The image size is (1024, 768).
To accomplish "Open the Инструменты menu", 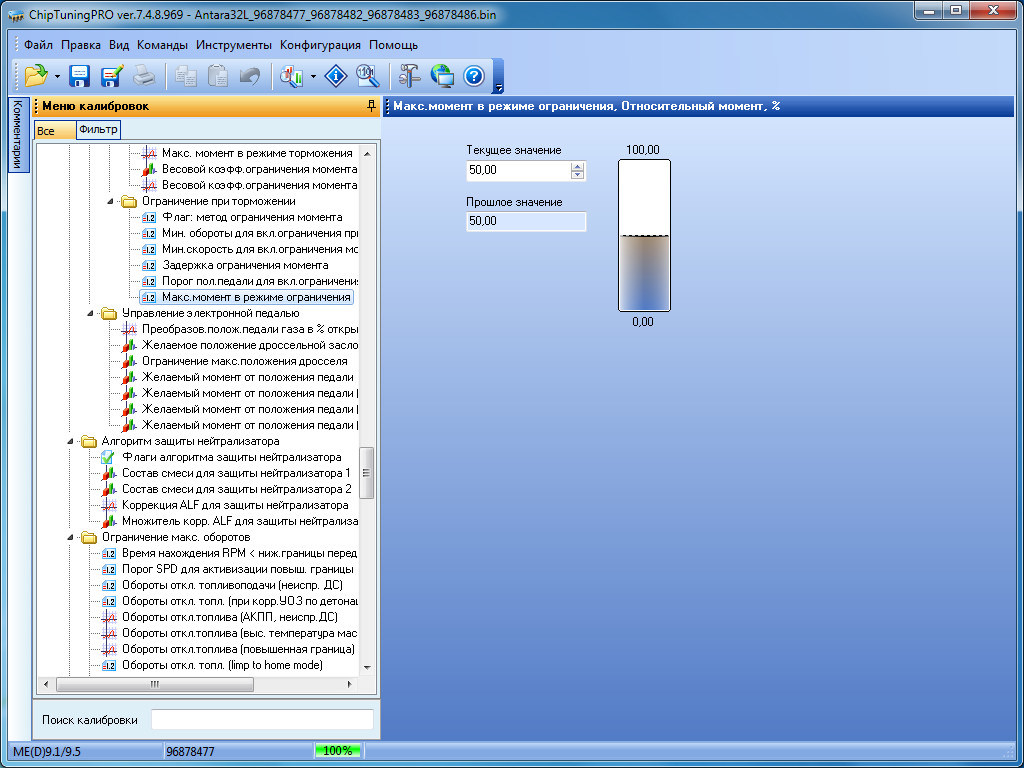I will 234,45.
